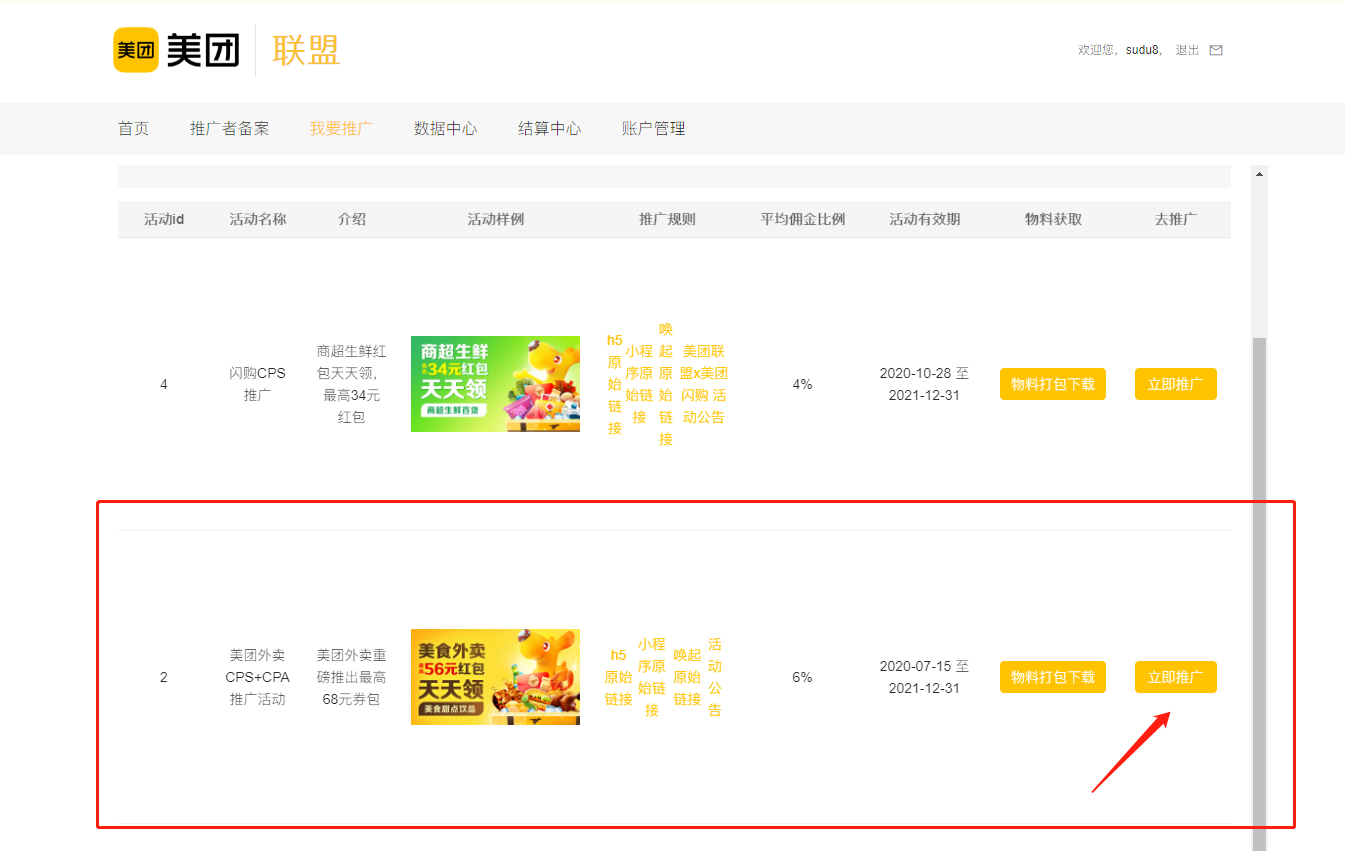
Task: Download 物料打包下载 for 闪购CPS推广
Action: [x=1052, y=384]
